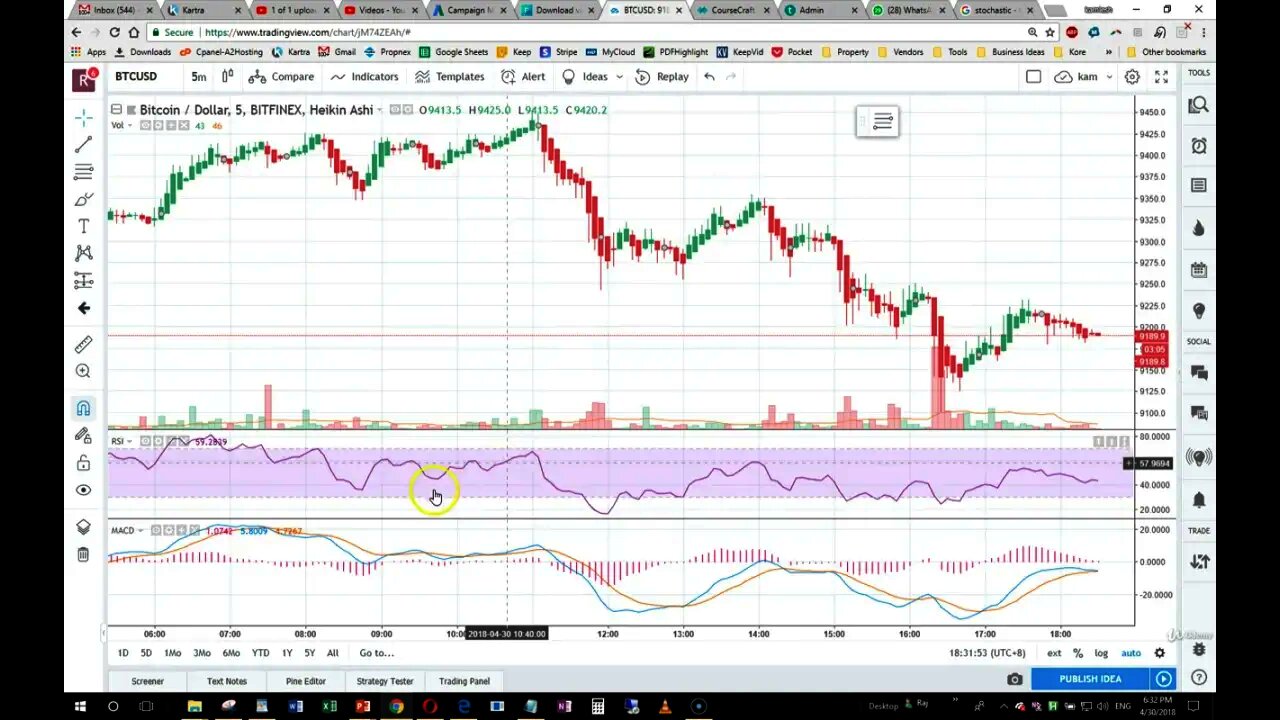Toggle auto scale on price axis

tap(1131, 653)
